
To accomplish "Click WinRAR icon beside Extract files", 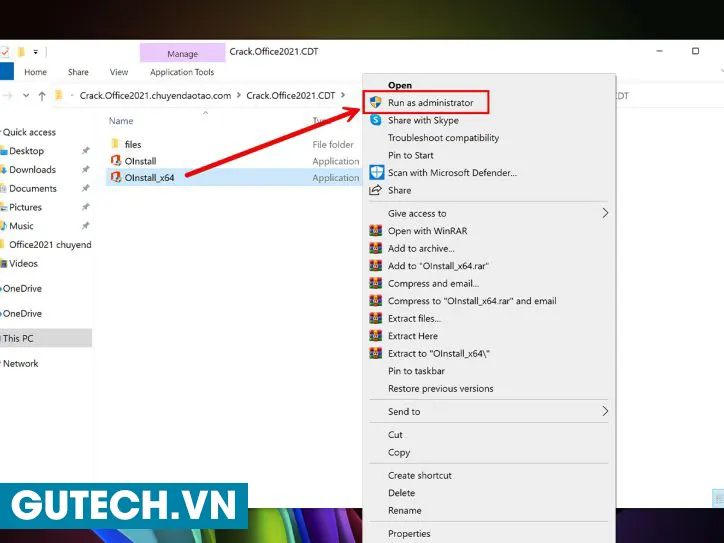I will point(376,319).
